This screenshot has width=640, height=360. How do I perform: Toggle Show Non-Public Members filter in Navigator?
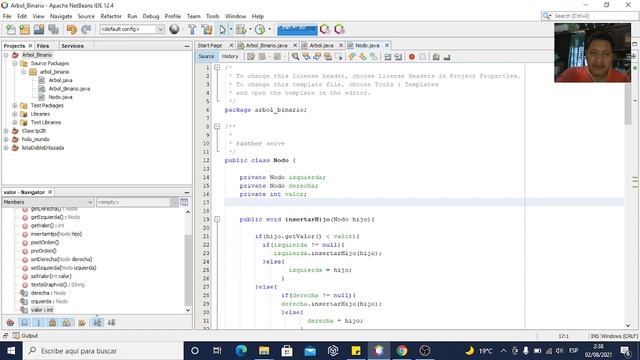(x=53, y=322)
